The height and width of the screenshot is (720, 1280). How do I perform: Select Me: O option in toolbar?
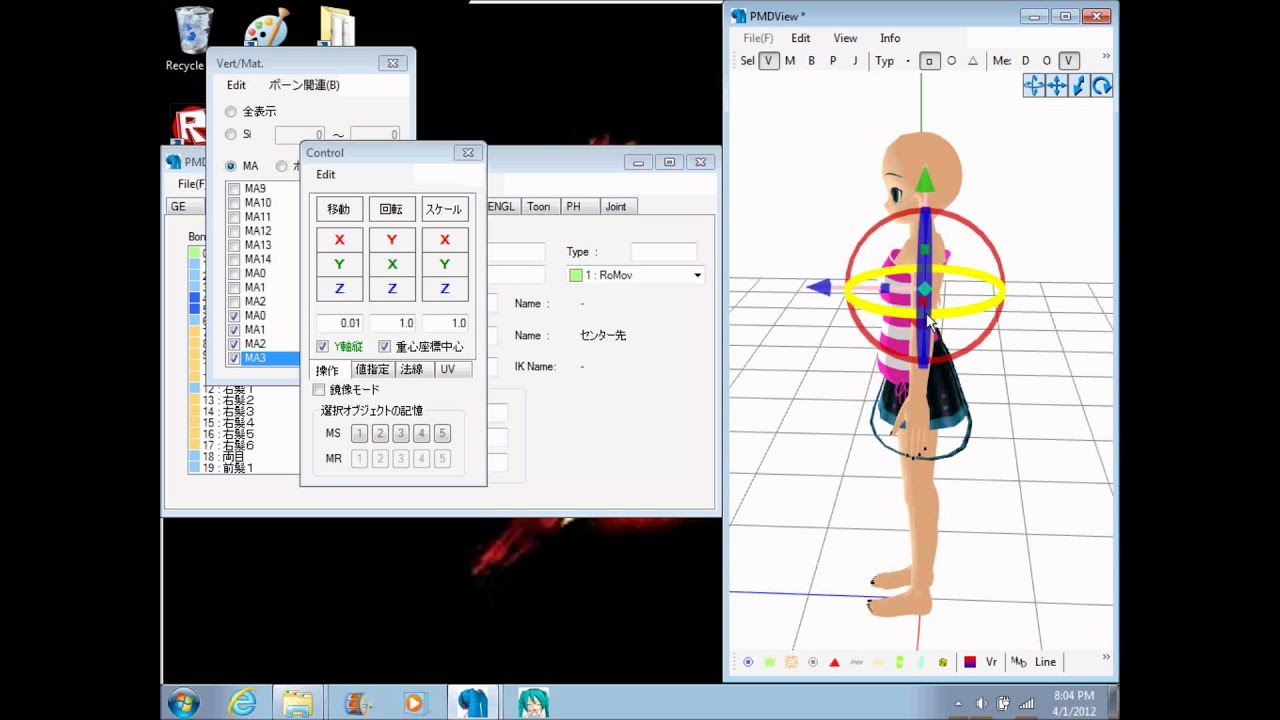coord(1047,61)
